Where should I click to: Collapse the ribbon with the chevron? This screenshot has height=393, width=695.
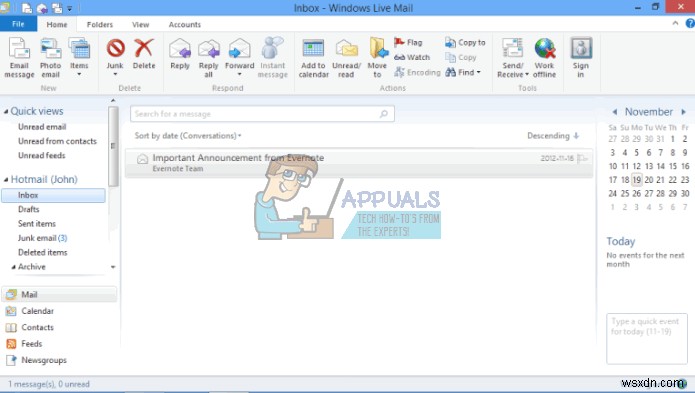pos(675,23)
